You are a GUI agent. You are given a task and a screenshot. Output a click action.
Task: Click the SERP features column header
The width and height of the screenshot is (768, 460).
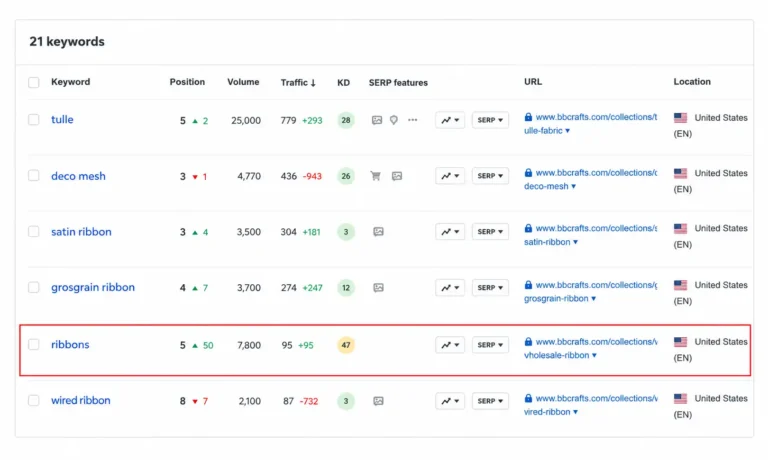click(x=398, y=82)
